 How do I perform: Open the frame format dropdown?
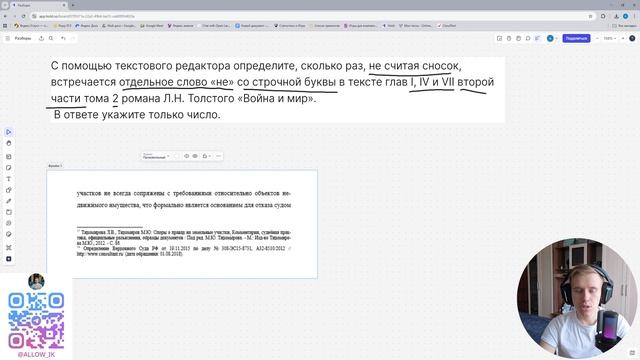pos(156,156)
